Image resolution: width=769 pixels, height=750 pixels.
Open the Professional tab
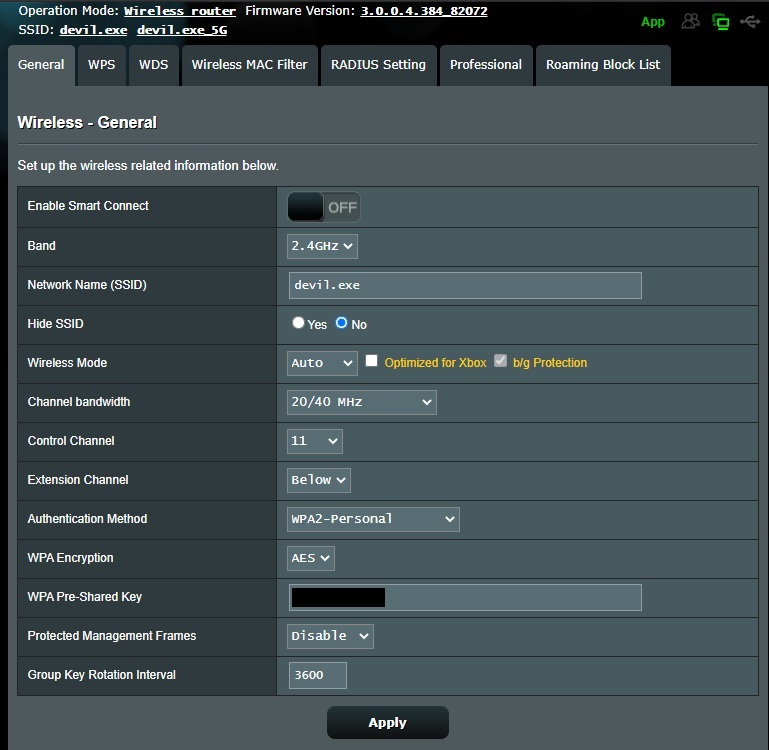click(x=486, y=65)
